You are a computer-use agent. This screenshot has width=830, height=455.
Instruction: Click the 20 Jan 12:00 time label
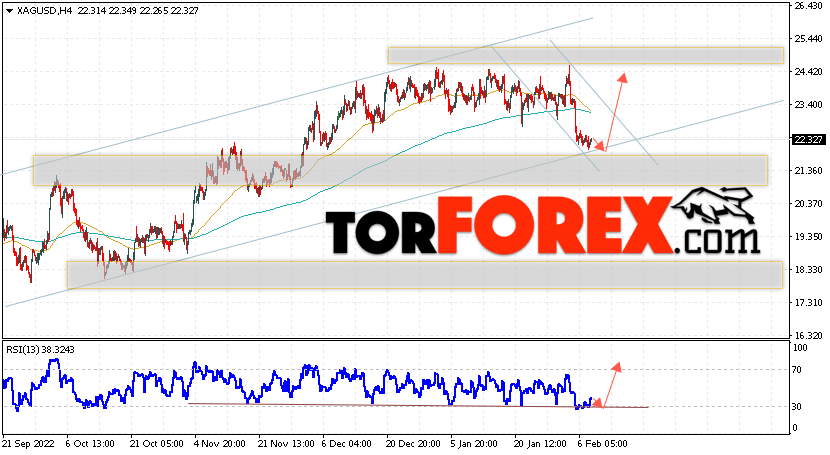(540, 443)
